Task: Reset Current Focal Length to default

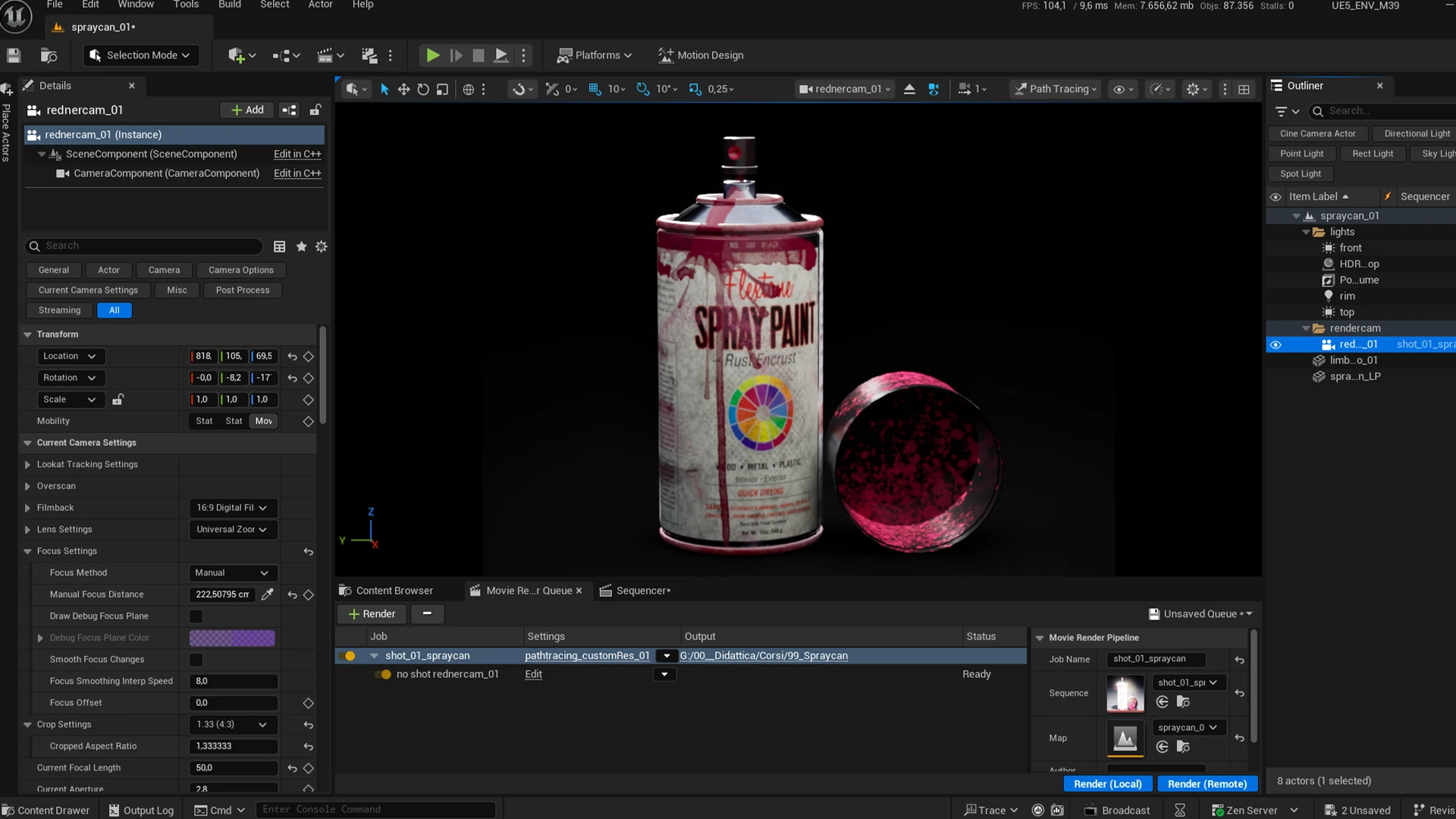Action: pyautogui.click(x=292, y=768)
